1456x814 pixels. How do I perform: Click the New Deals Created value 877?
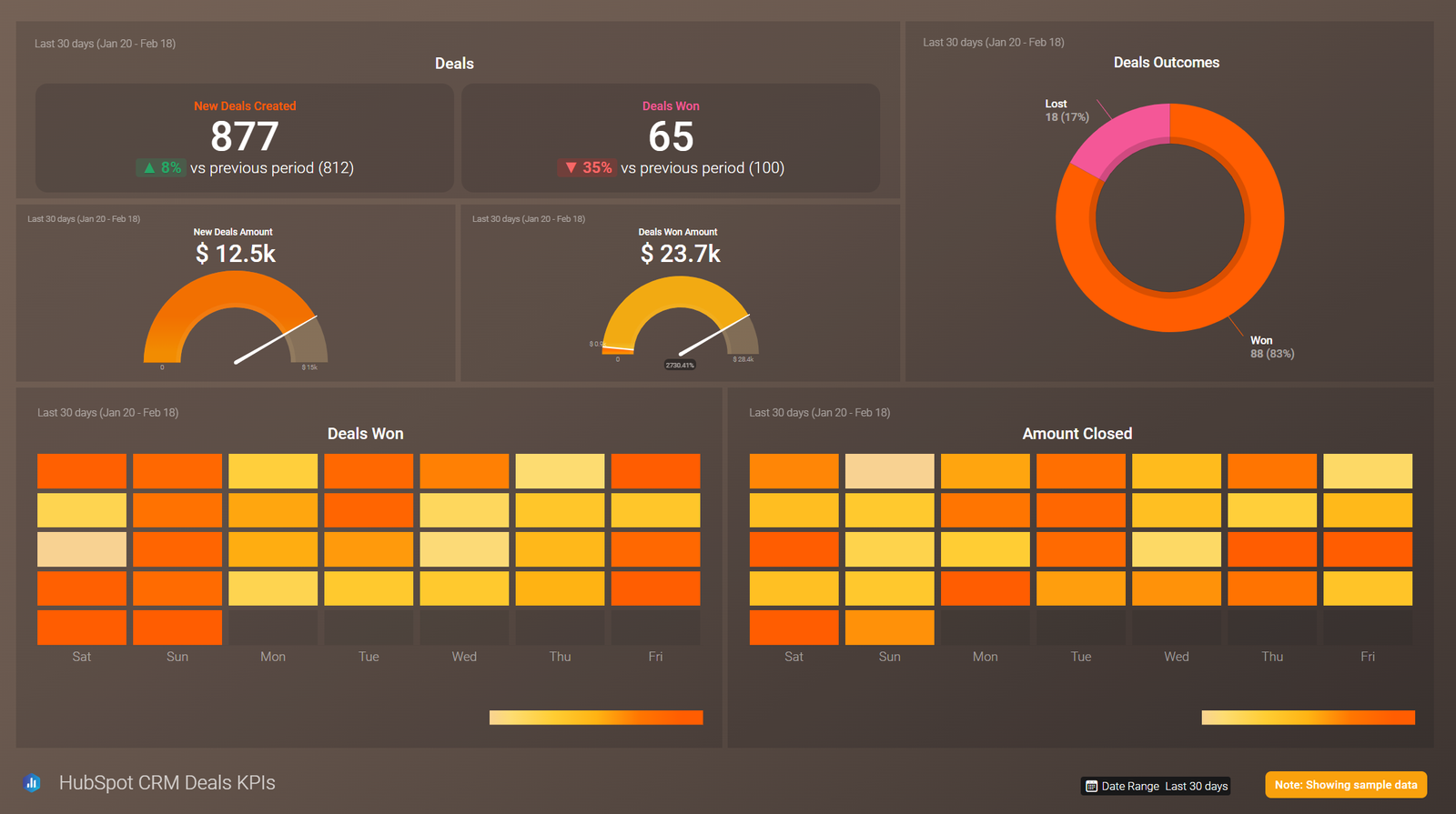point(244,136)
